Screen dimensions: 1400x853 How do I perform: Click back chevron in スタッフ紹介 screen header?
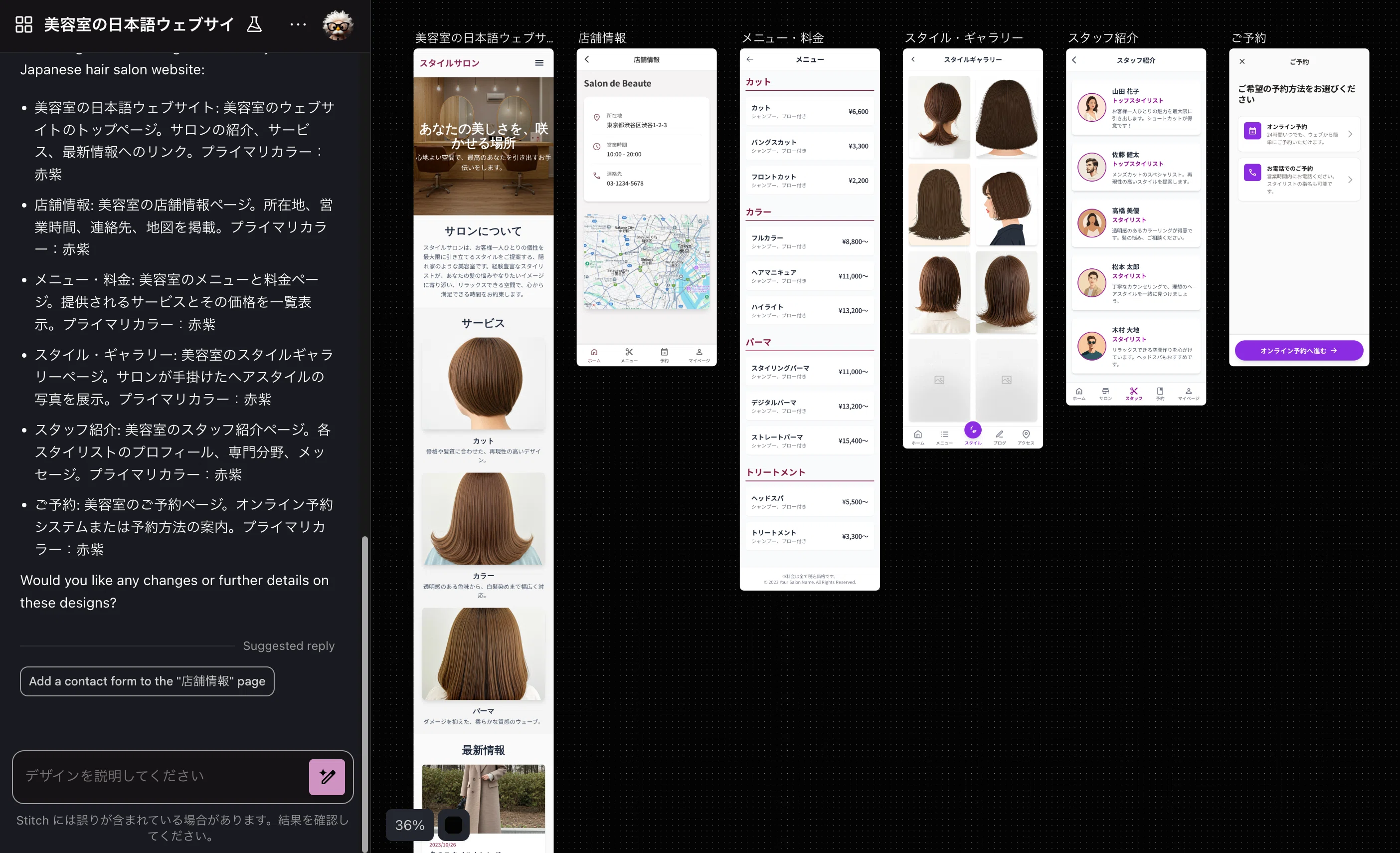pos(1074,60)
